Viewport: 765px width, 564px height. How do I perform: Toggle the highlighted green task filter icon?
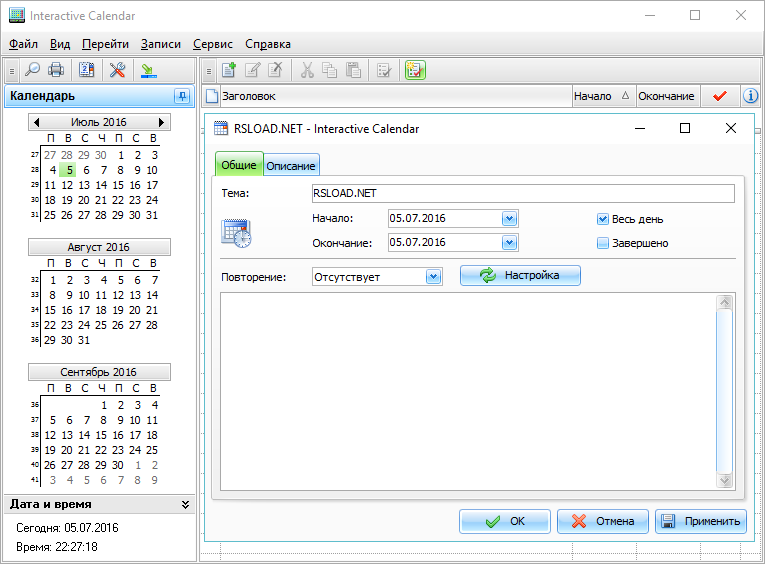[x=415, y=70]
